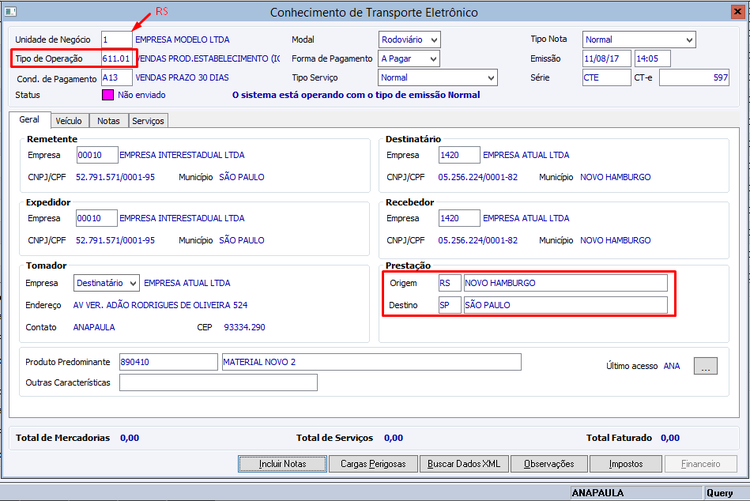
Task: Click the Destinatário Município NOVO HAMBURGO
Action: [615, 177]
